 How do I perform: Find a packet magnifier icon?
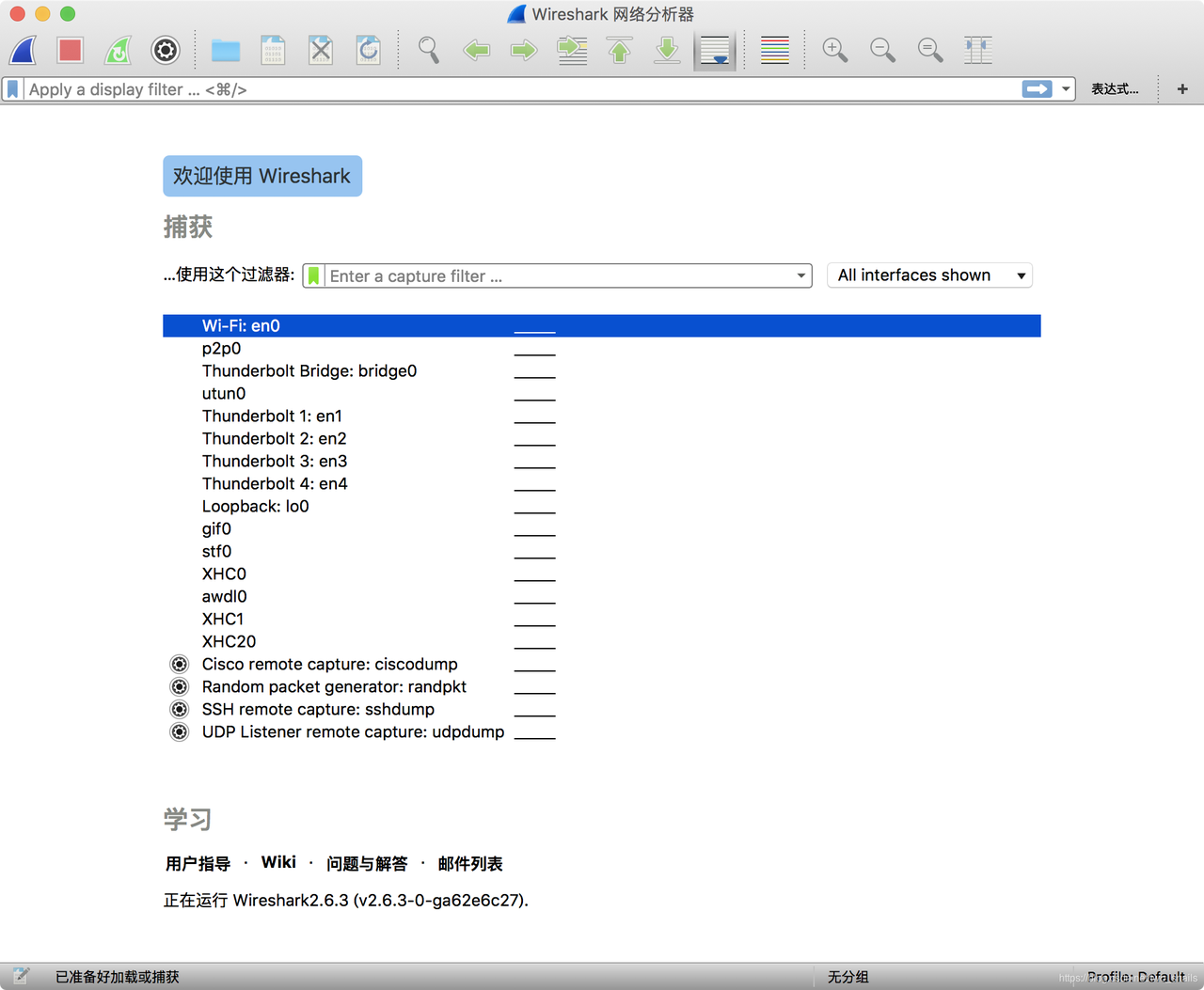[x=429, y=50]
